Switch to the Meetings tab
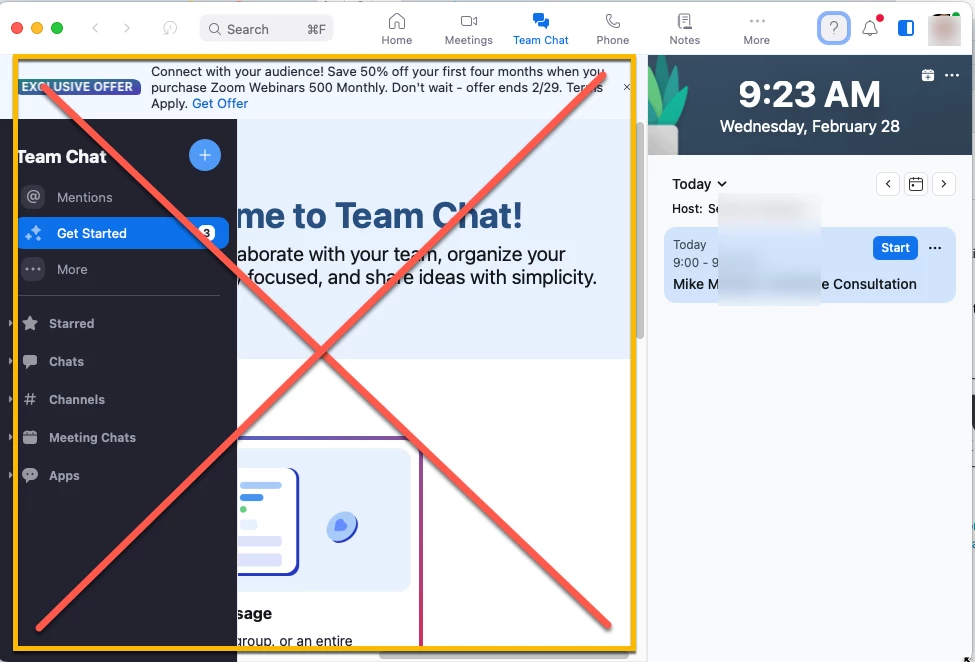 (468, 29)
